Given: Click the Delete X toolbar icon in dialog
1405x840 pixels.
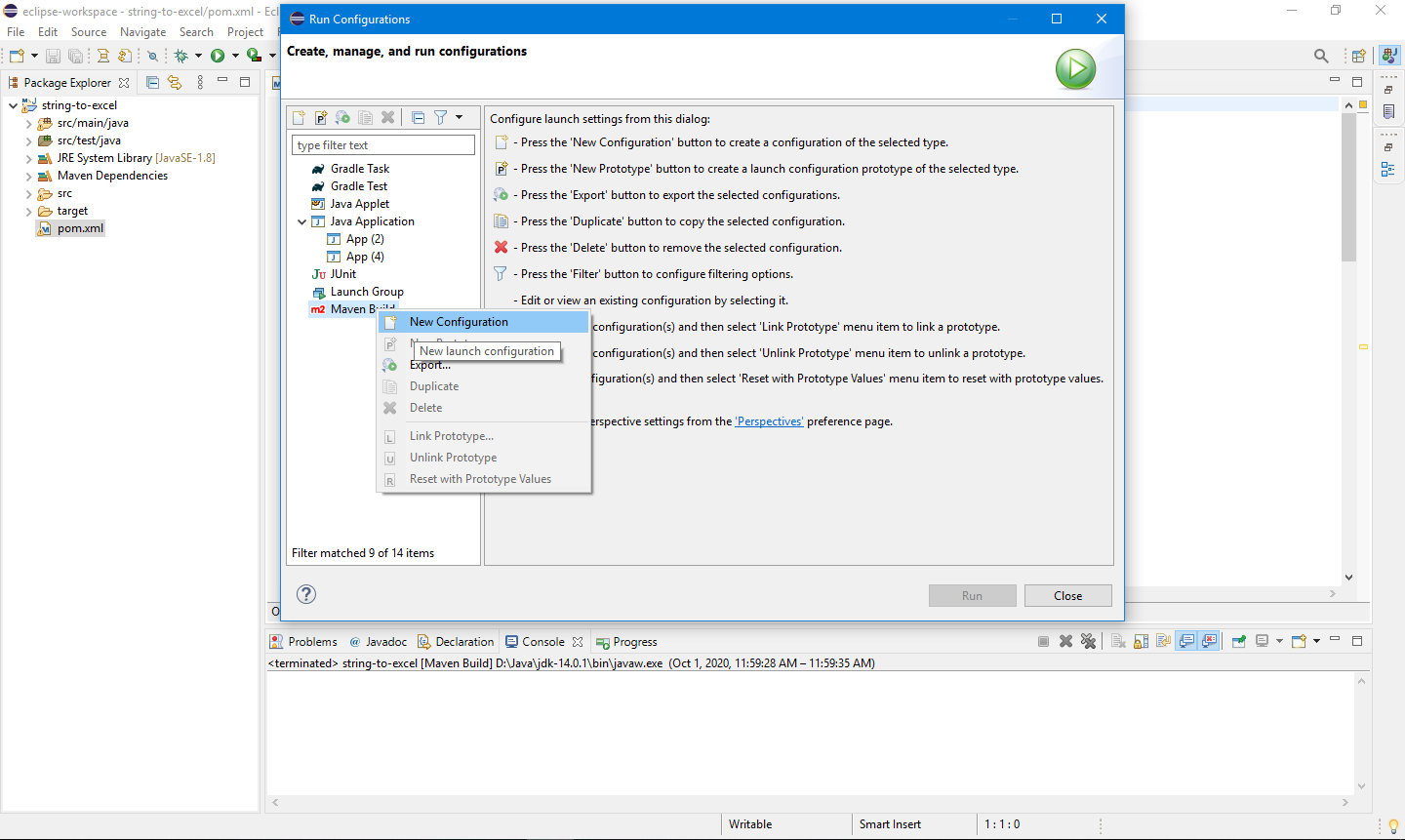Looking at the screenshot, I should (387, 117).
